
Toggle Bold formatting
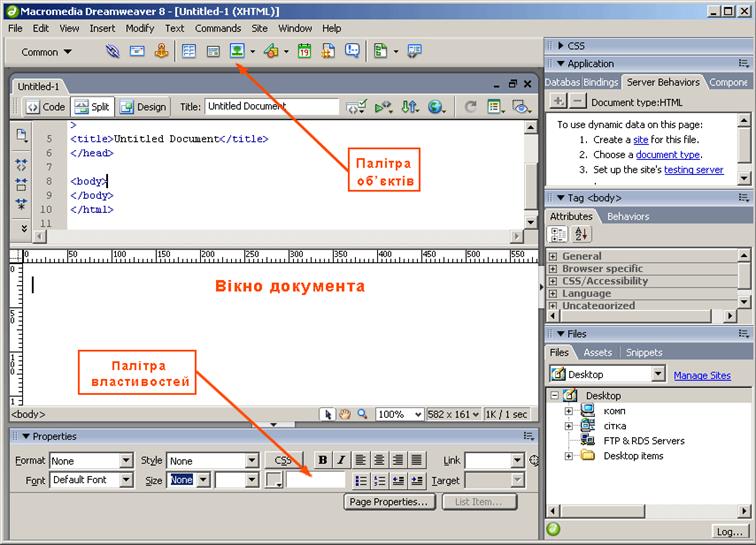323,460
